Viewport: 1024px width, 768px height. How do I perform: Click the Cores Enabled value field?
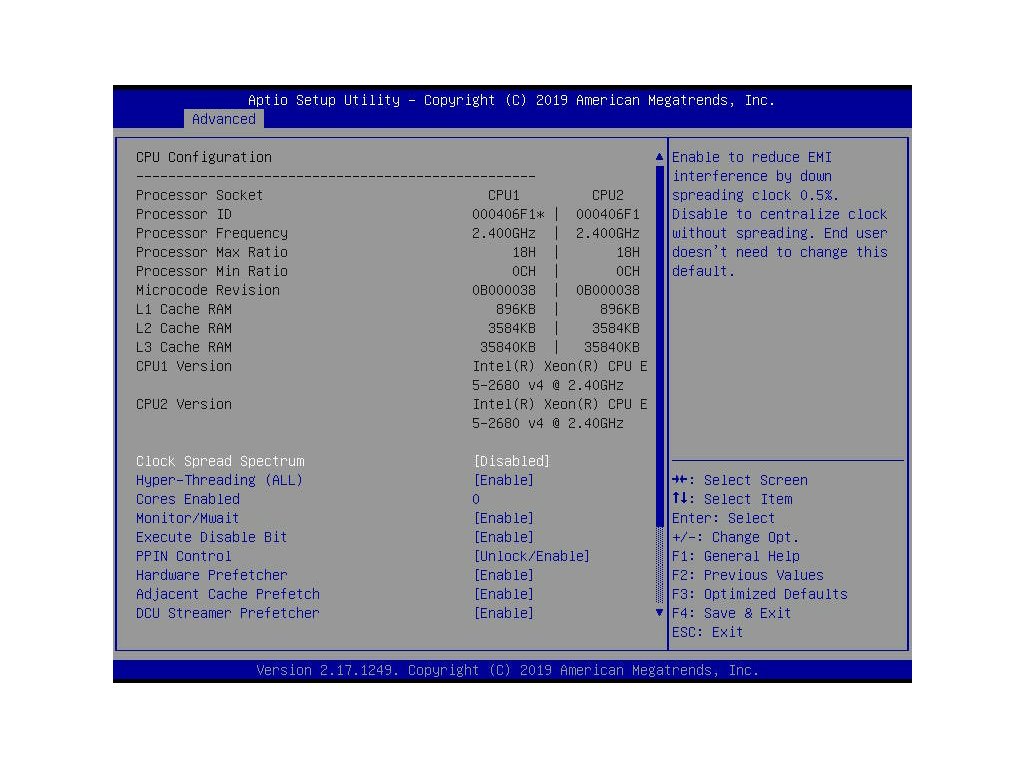pos(476,499)
